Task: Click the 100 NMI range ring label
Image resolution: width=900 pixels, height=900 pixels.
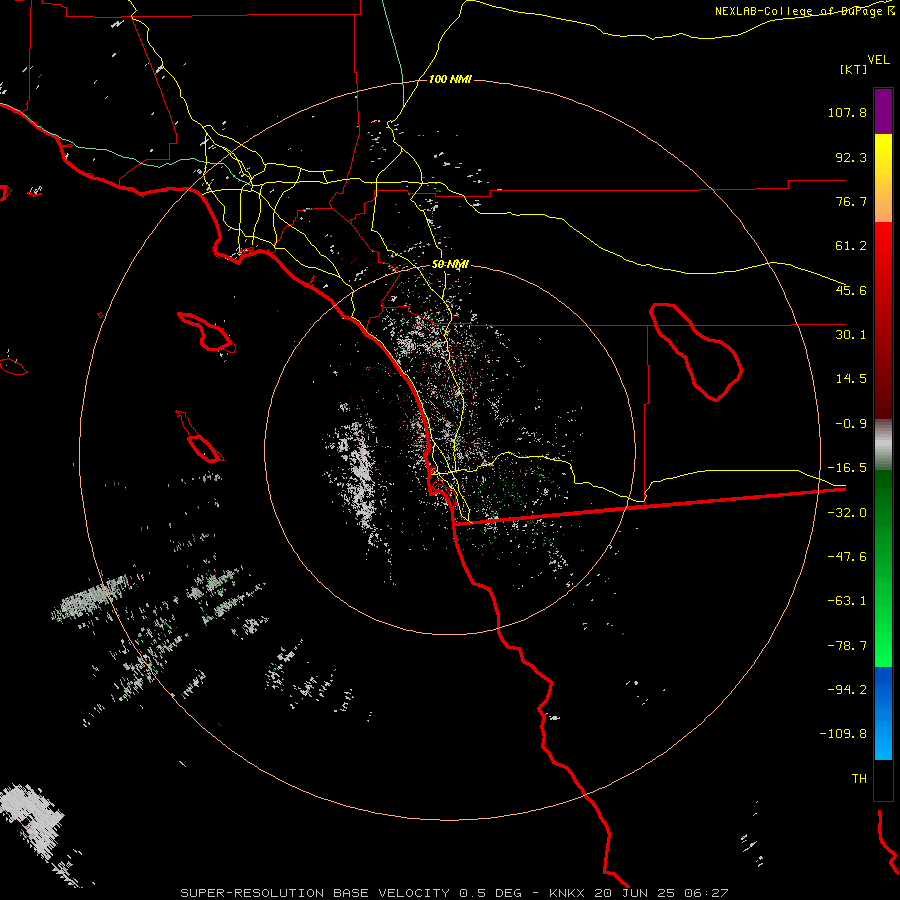Action: pos(450,79)
